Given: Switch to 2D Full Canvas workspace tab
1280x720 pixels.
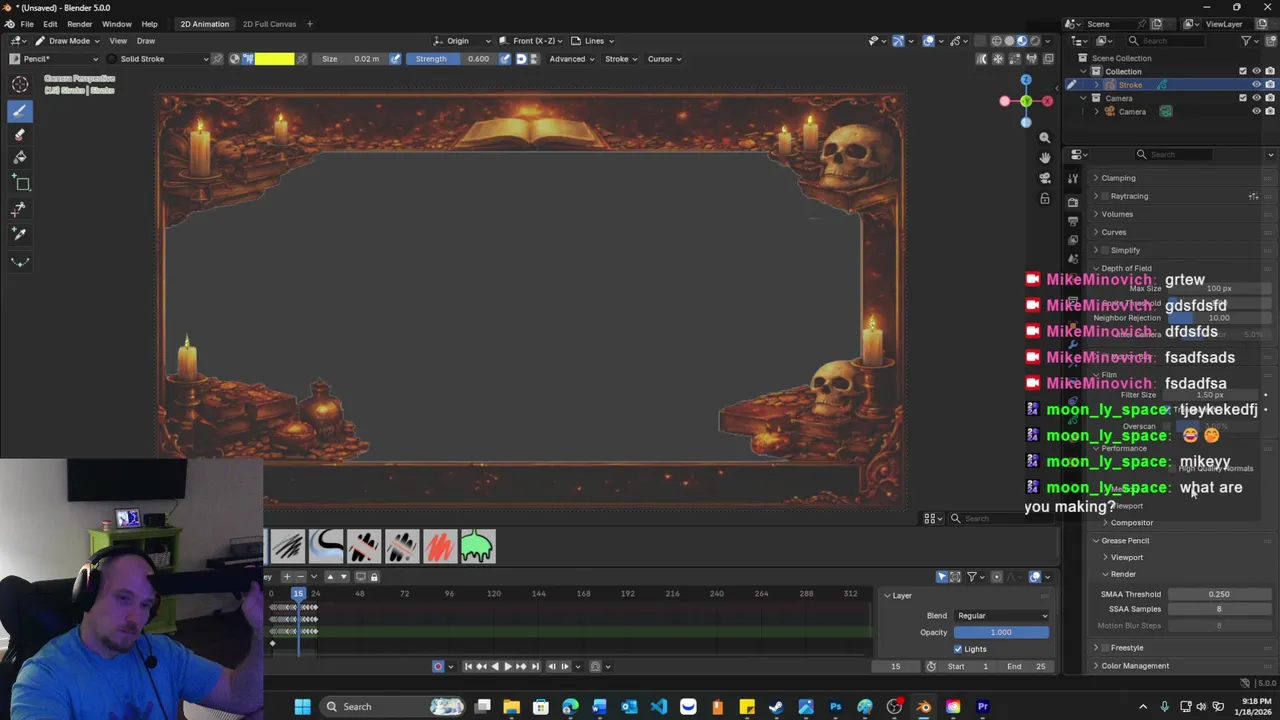Looking at the screenshot, I should coord(269,24).
